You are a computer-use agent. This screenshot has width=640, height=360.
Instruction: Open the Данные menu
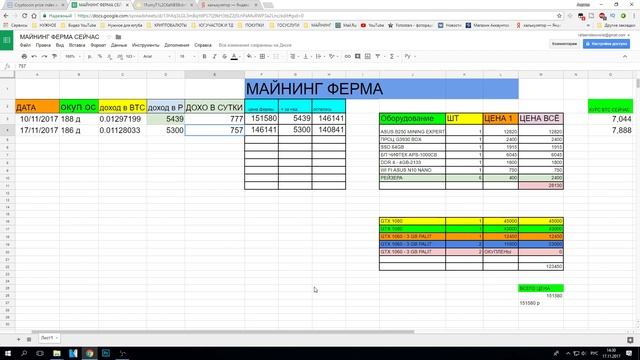click(x=119, y=45)
